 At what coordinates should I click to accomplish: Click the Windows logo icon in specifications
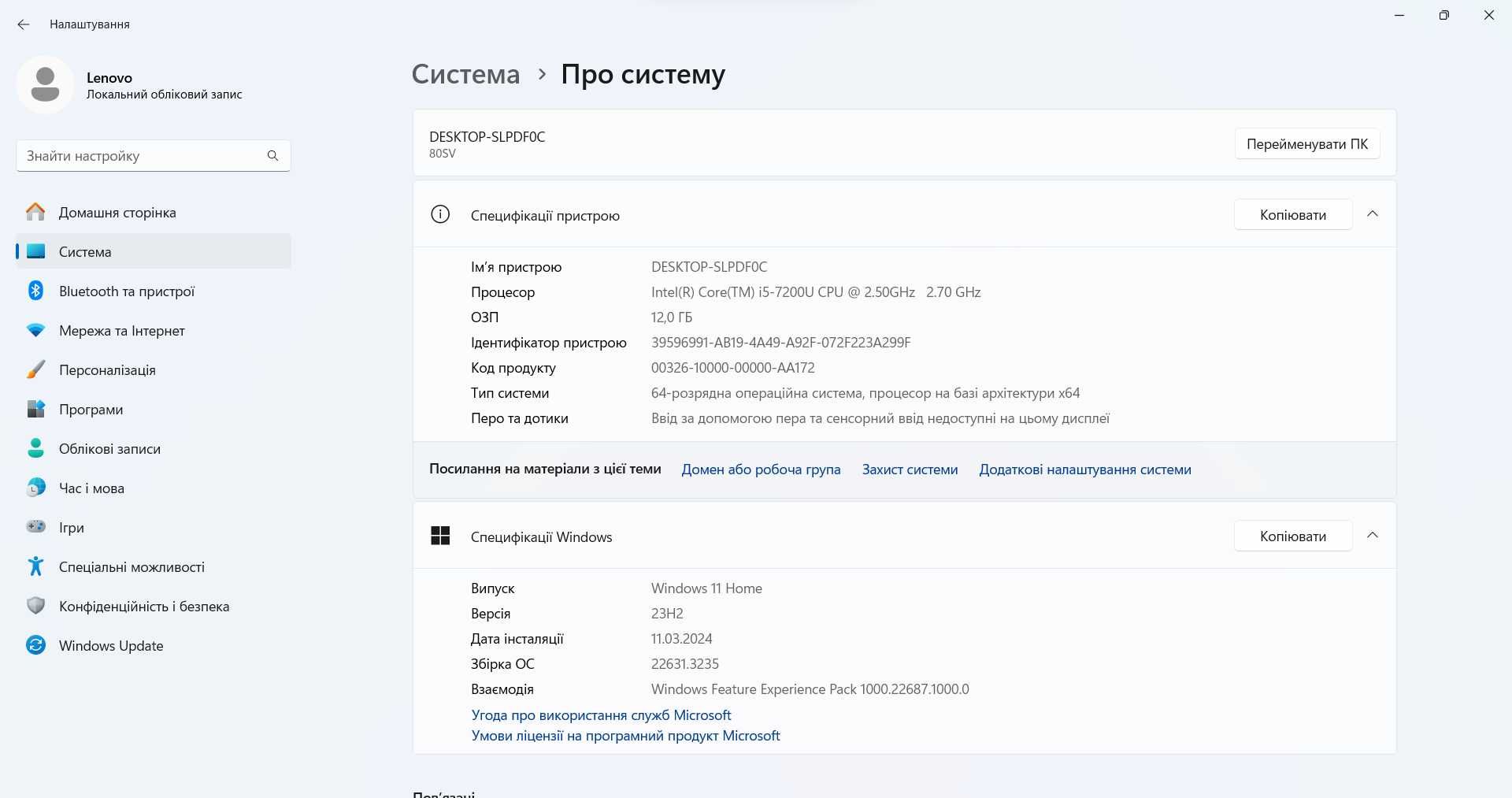coord(440,536)
